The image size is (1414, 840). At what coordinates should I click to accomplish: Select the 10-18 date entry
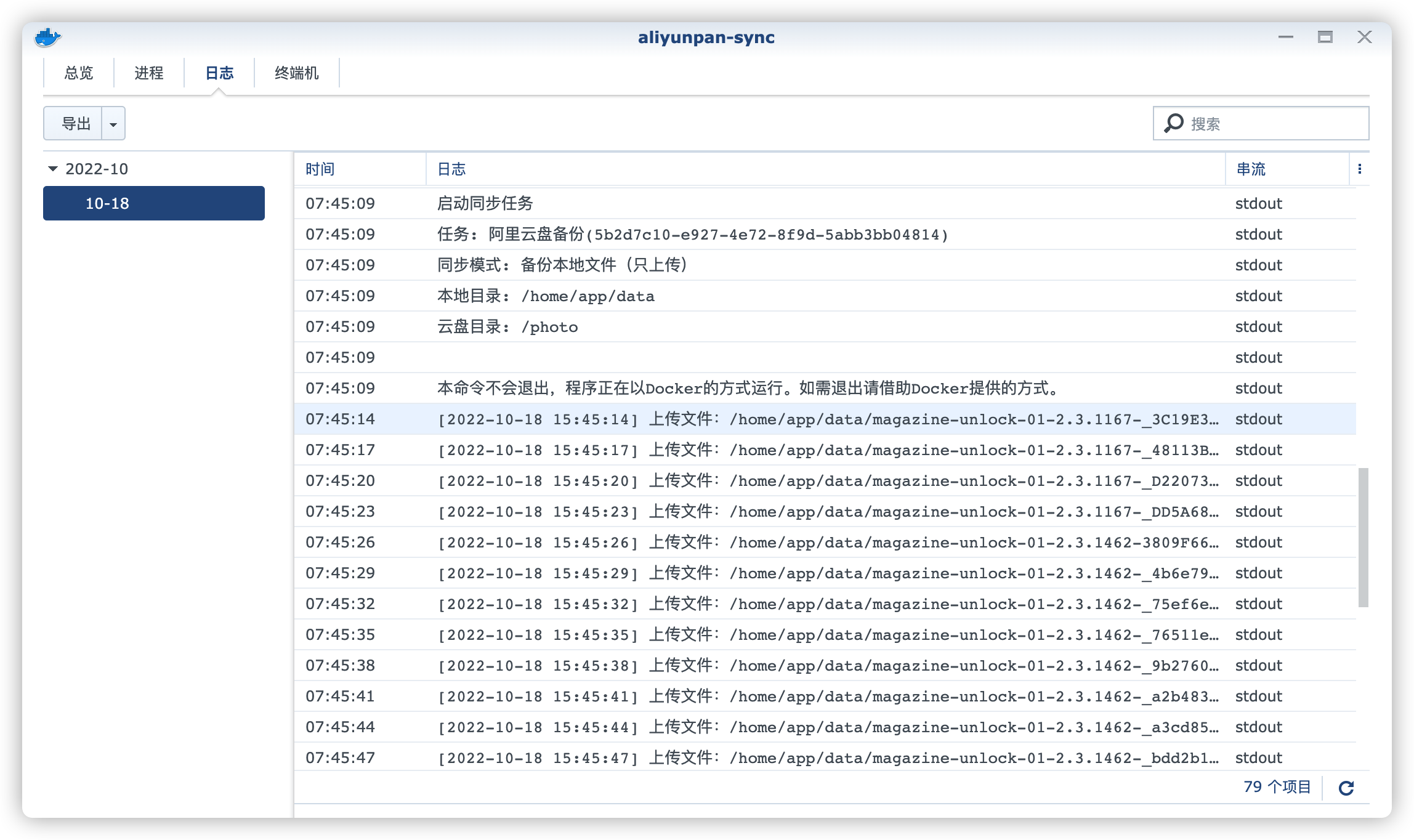[154, 203]
